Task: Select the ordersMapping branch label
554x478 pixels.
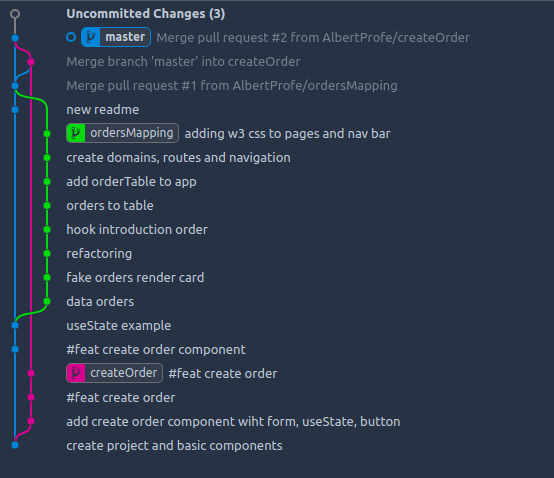Action: (x=123, y=133)
